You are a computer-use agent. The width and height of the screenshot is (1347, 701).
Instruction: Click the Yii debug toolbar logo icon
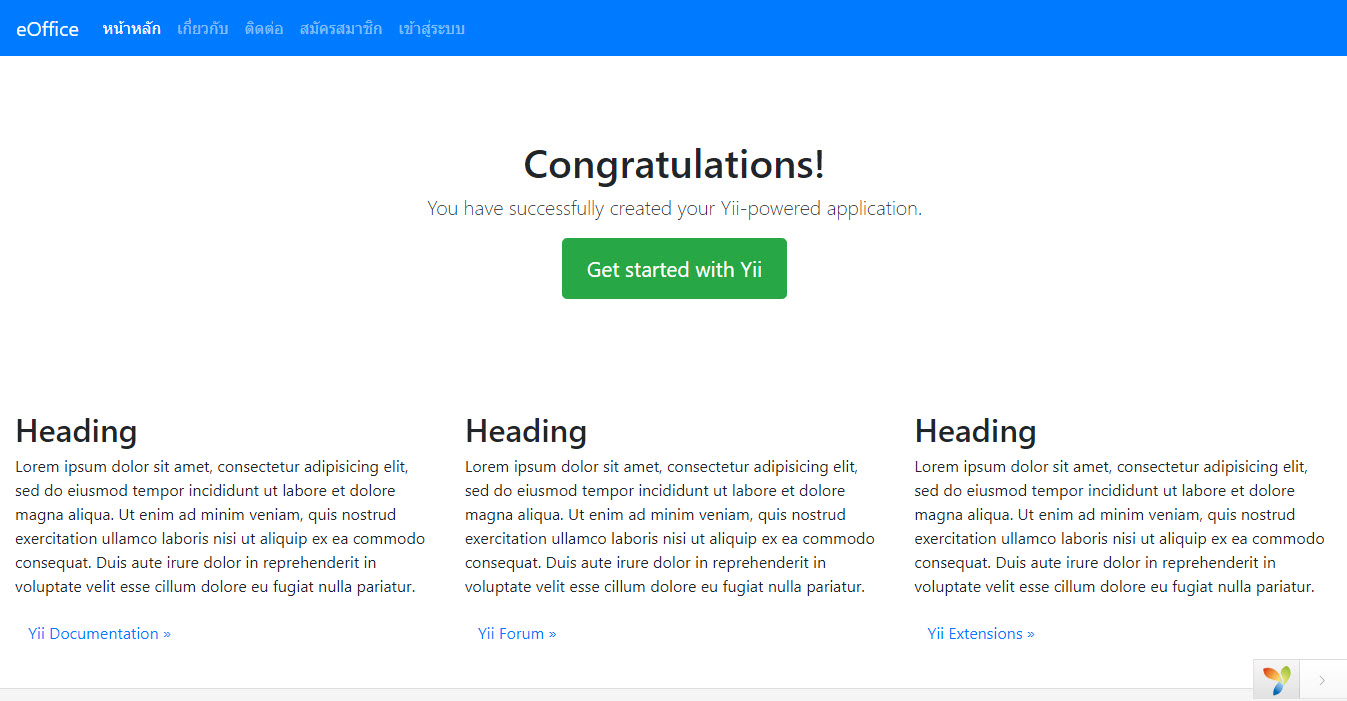1276,680
